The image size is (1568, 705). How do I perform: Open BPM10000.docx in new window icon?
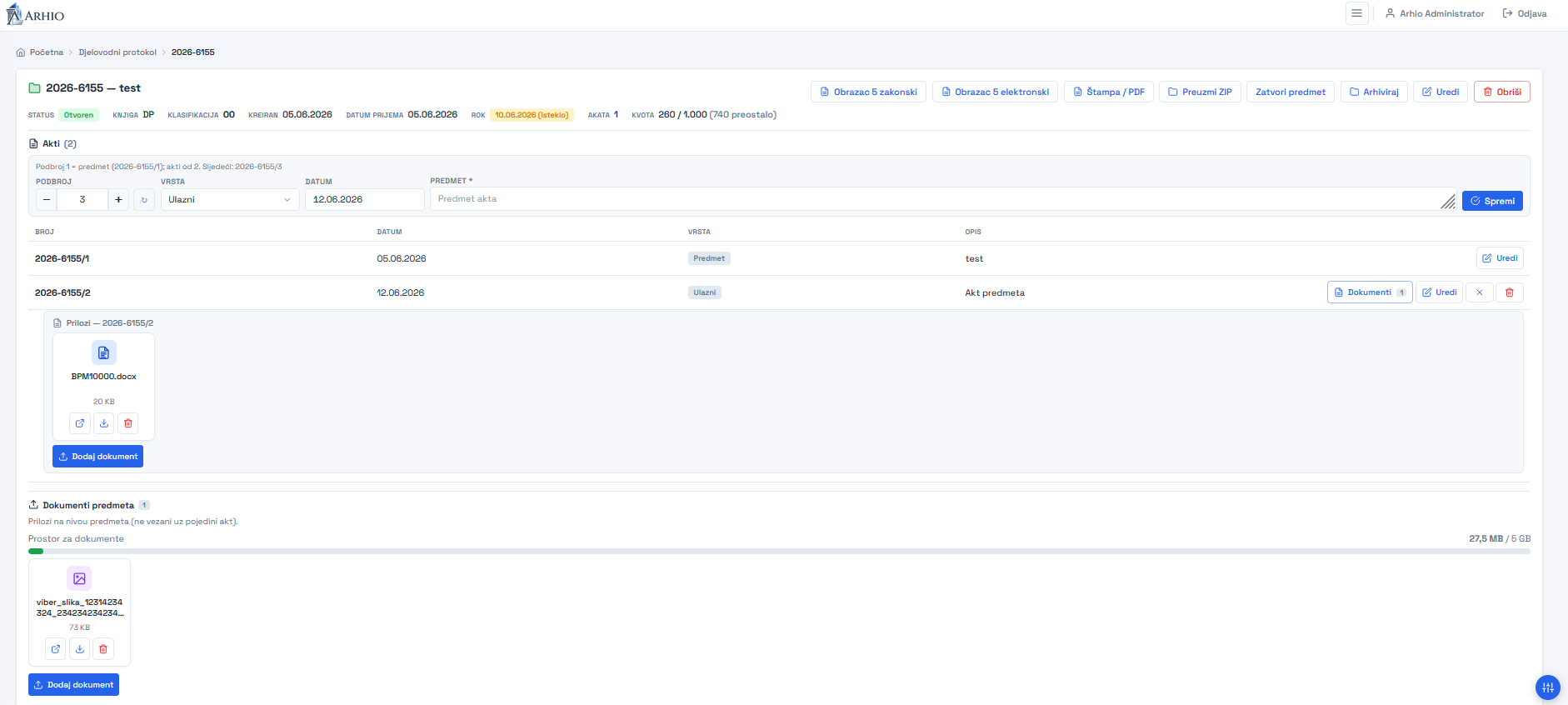pos(80,423)
